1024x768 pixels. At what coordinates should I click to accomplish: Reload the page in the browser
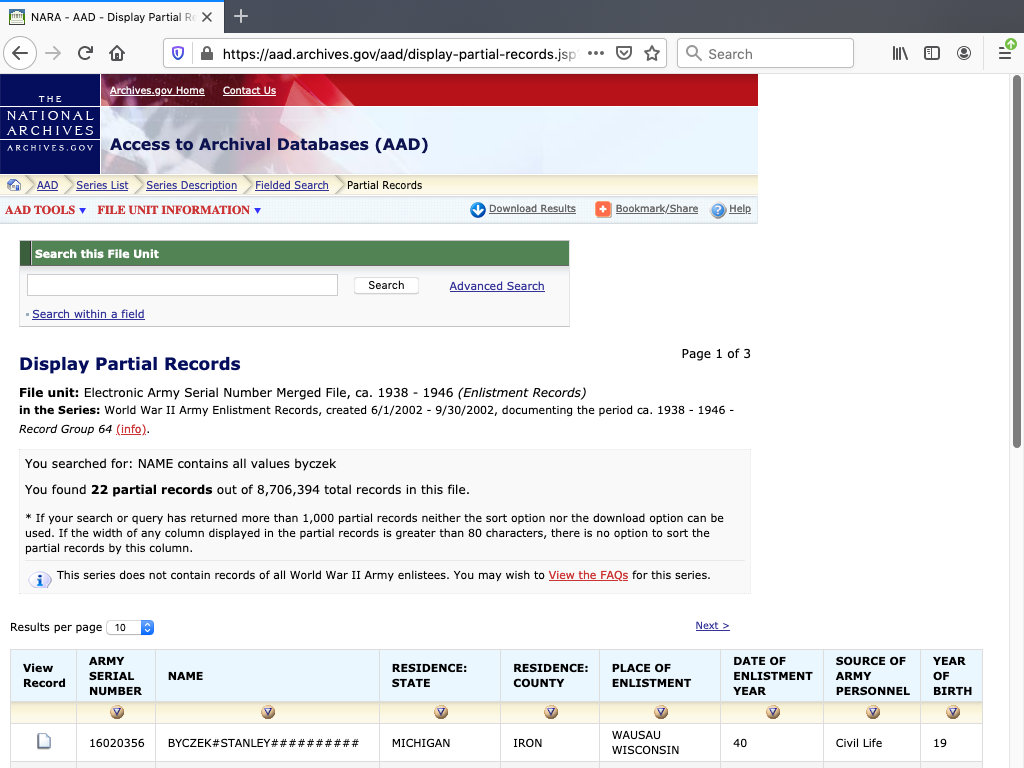(x=86, y=54)
